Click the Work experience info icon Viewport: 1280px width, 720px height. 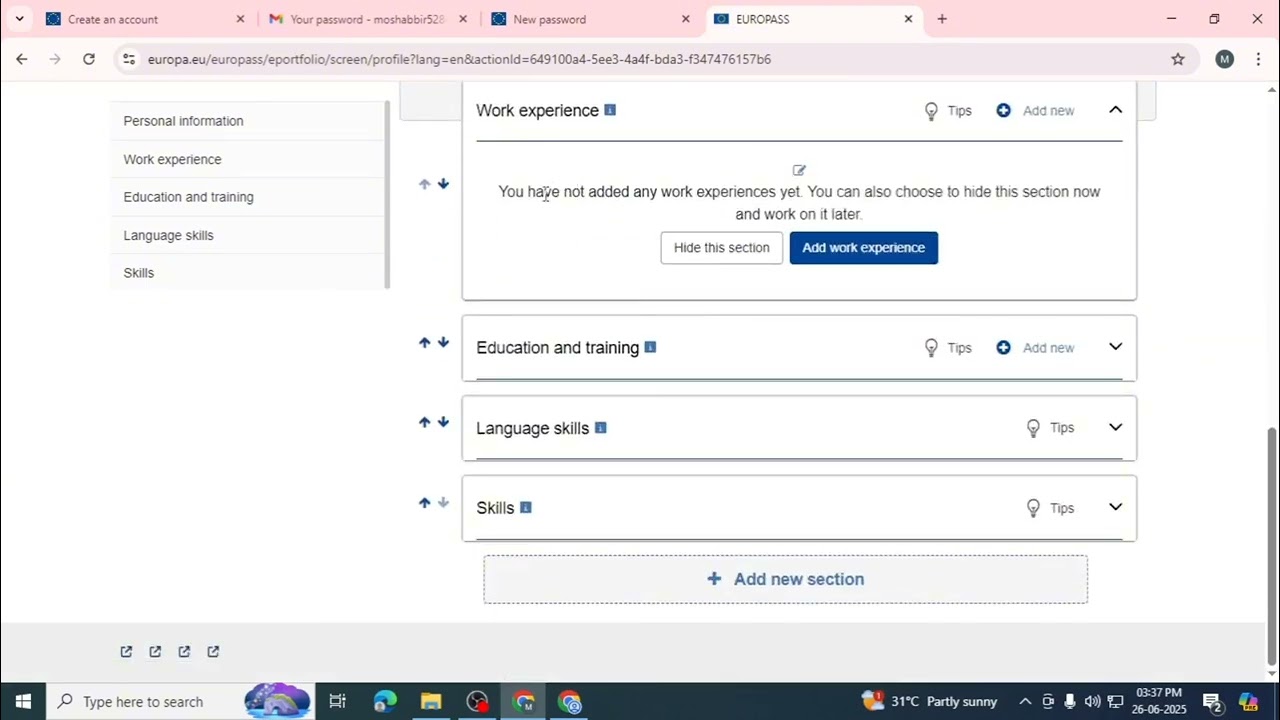tap(610, 110)
